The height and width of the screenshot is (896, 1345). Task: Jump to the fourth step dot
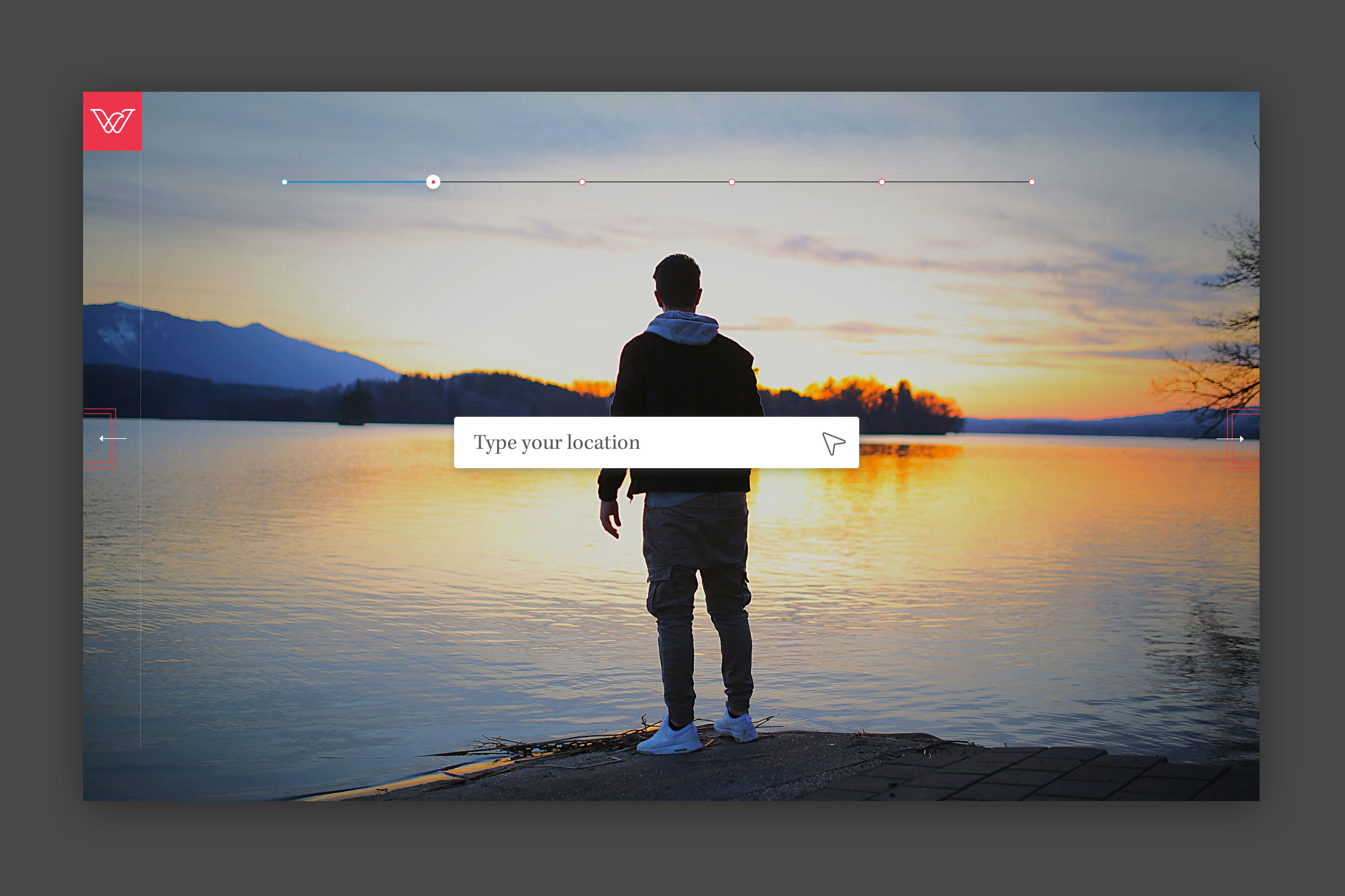[x=732, y=182]
